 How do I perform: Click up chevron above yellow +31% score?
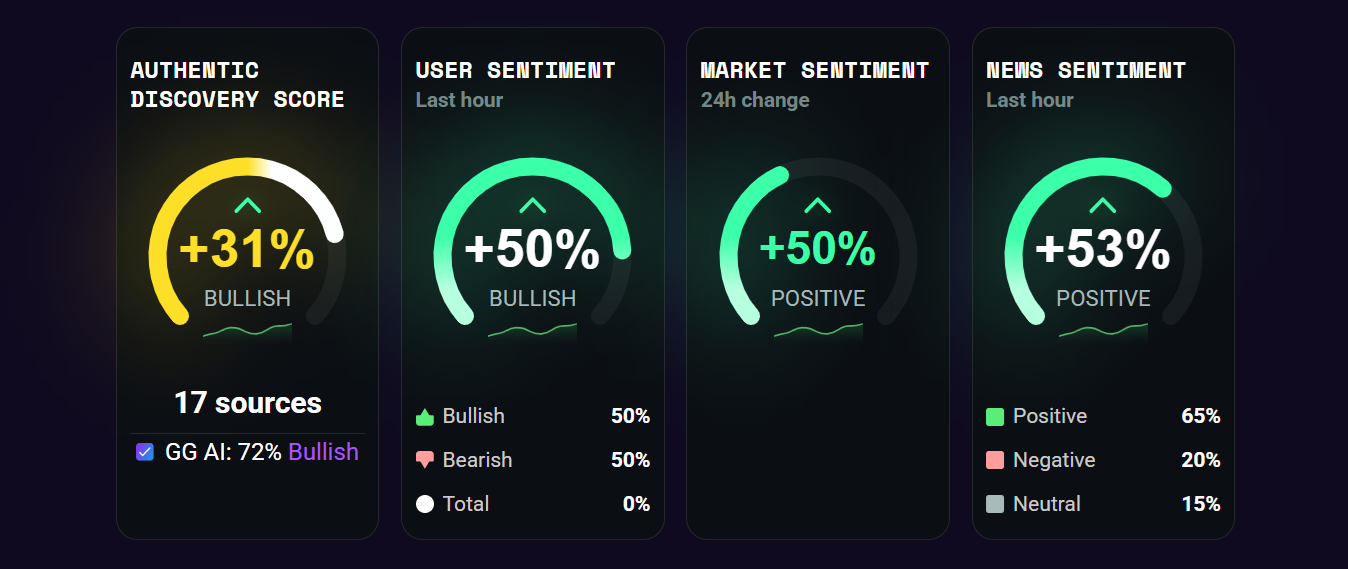coord(247,206)
